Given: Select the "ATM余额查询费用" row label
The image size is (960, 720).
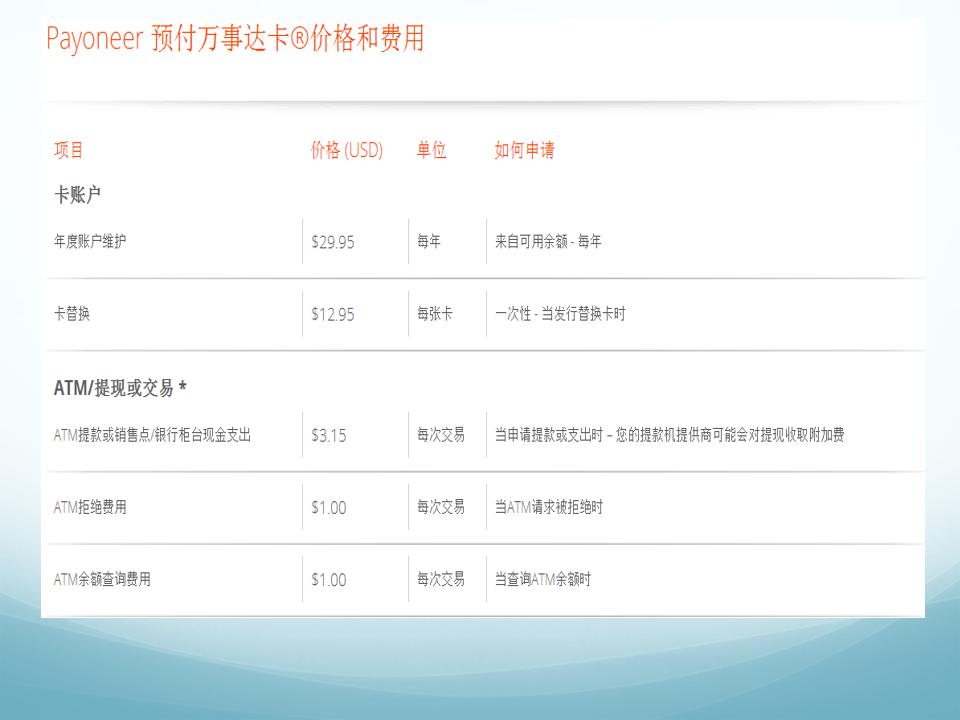Looking at the screenshot, I should coord(102,579).
